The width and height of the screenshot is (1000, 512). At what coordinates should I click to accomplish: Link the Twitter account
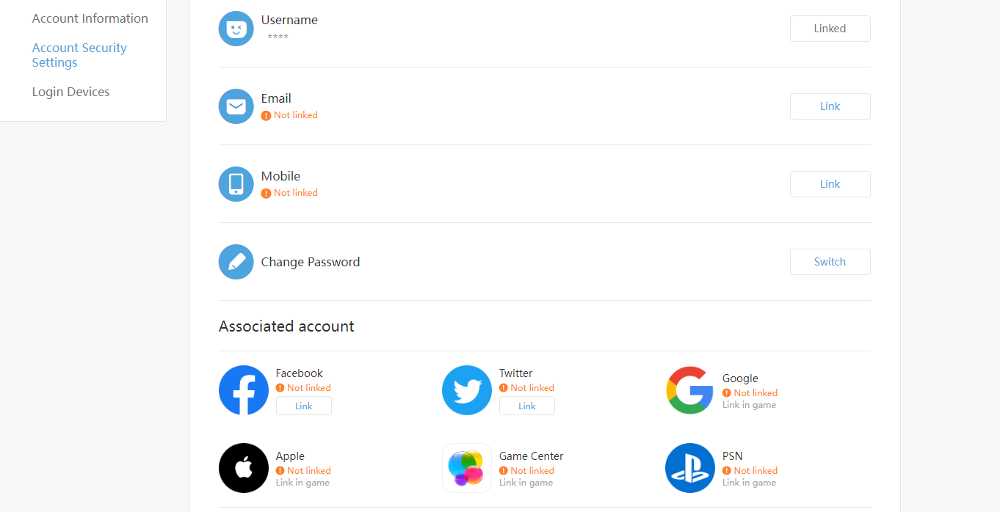click(527, 406)
